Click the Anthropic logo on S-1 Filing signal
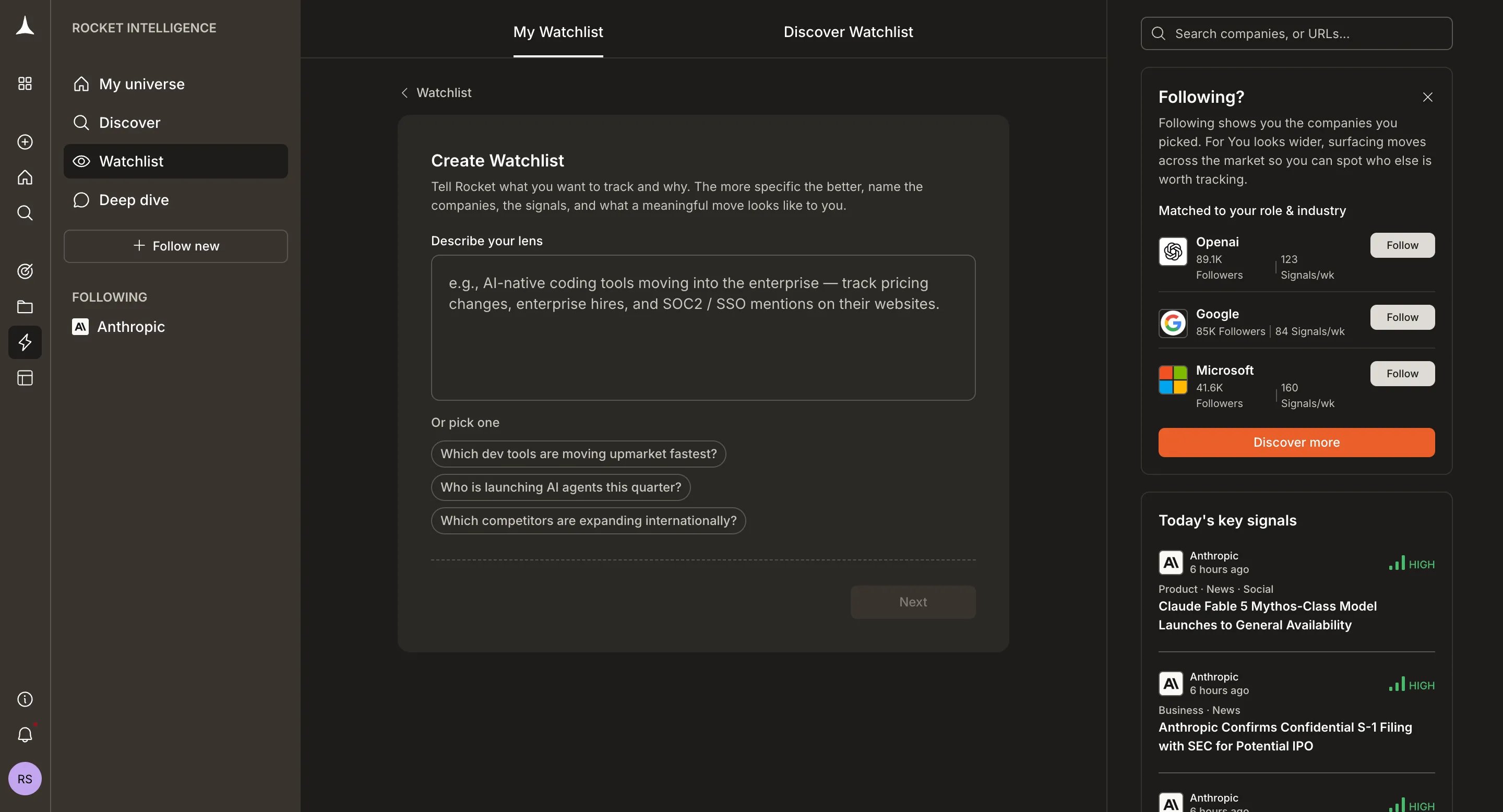 [x=1171, y=684]
